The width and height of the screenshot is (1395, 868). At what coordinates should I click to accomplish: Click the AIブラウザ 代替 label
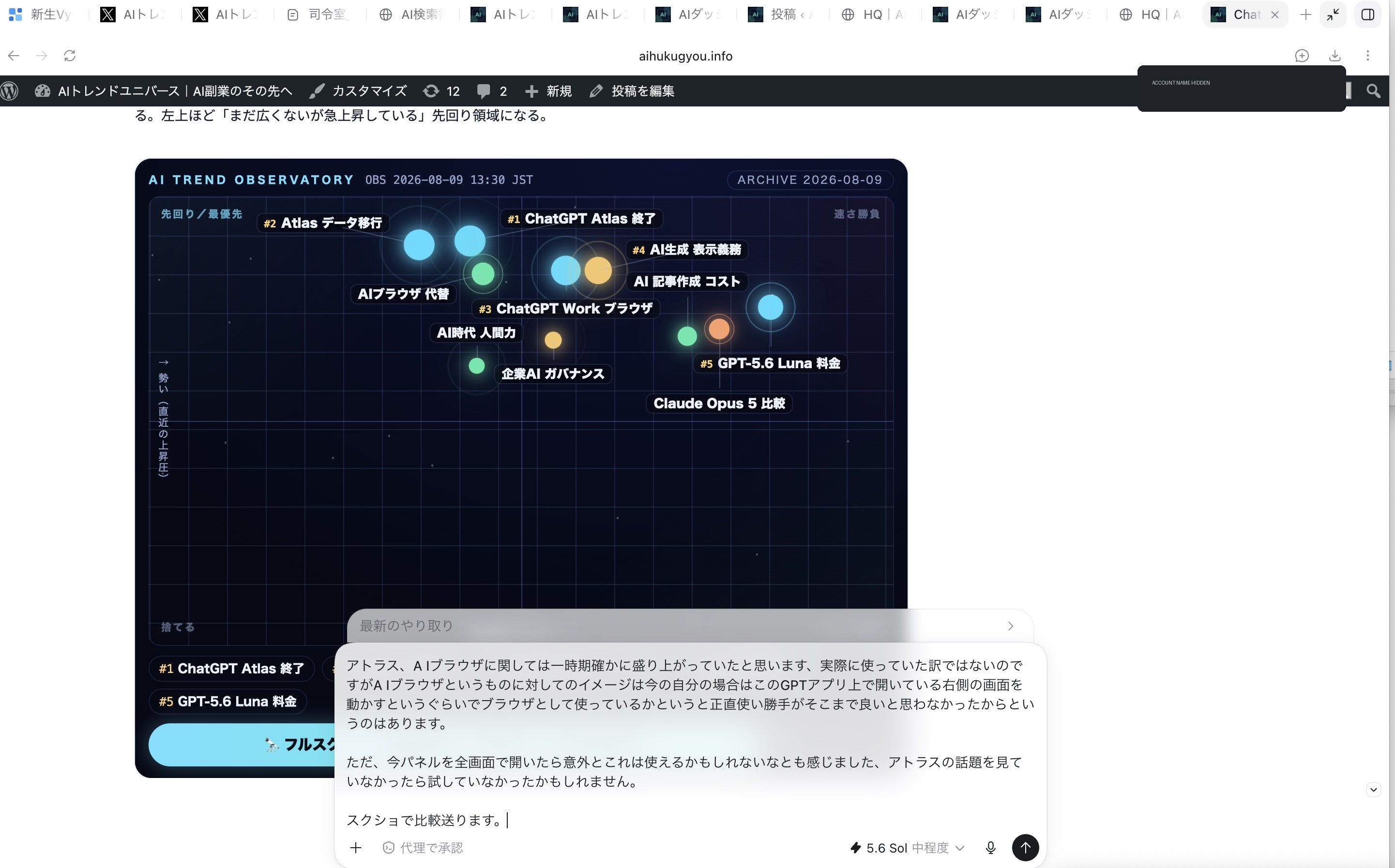pyautogui.click(x=403, y=294)
